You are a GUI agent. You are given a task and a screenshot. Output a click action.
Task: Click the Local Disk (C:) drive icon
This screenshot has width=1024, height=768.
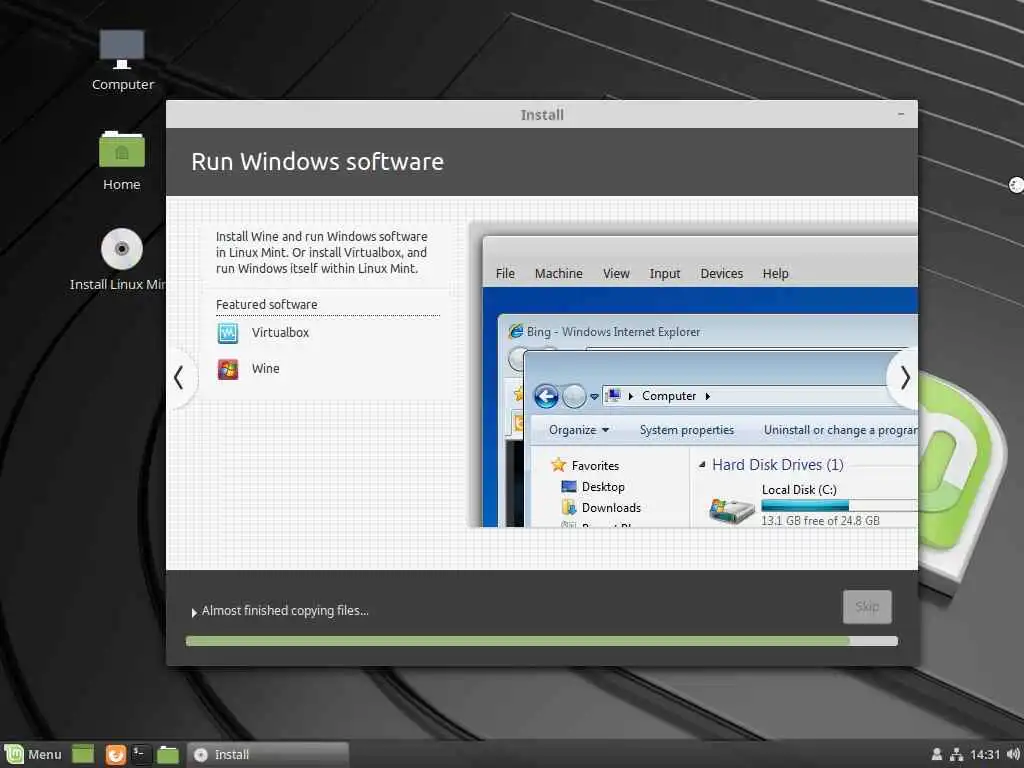[732, 510]
